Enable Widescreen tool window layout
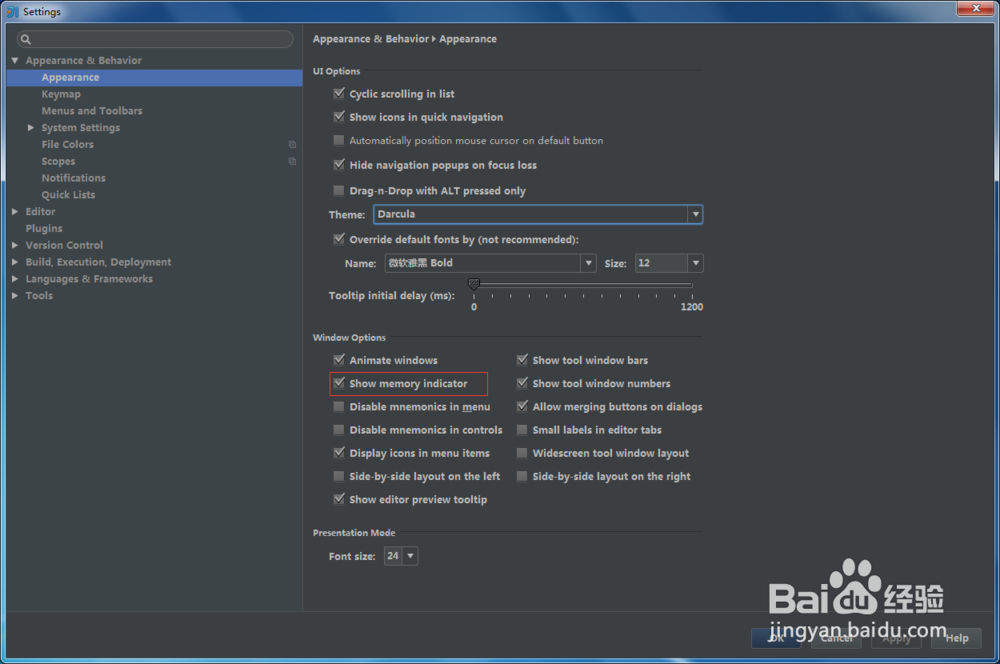1000x664 pixels. click(522, 453)
